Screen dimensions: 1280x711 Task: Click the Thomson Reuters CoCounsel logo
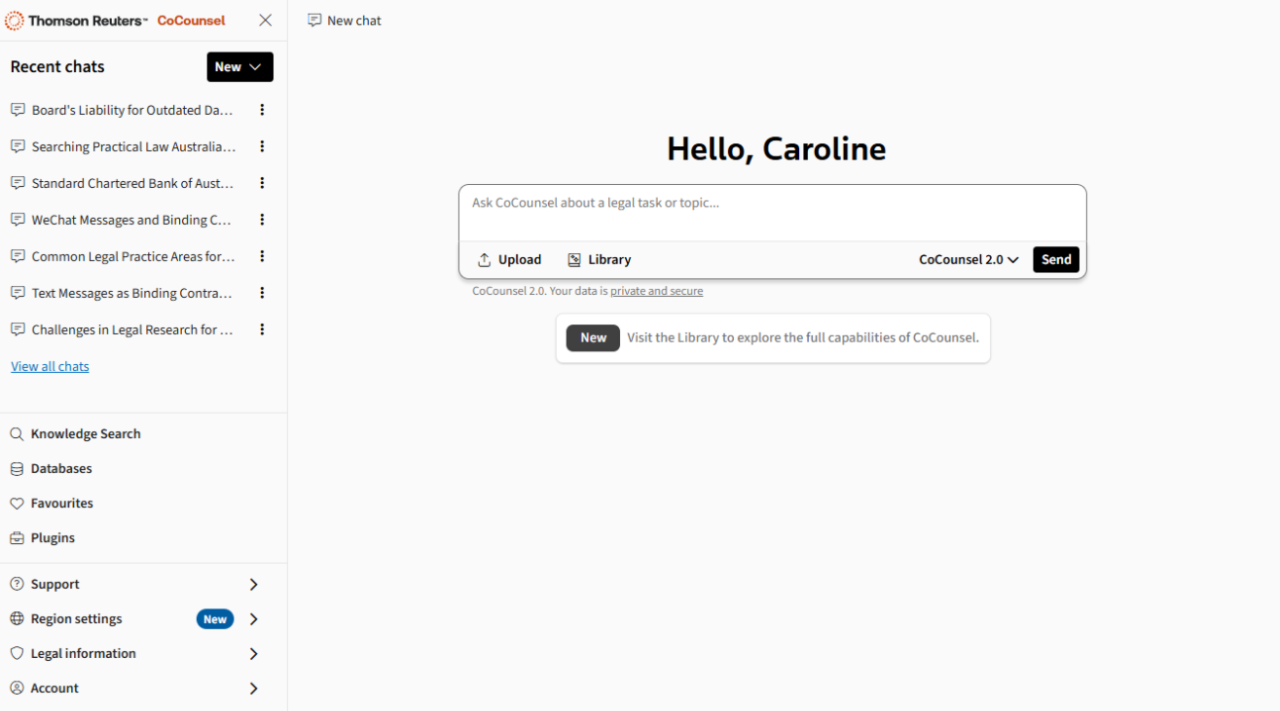[x=110, y=20]
